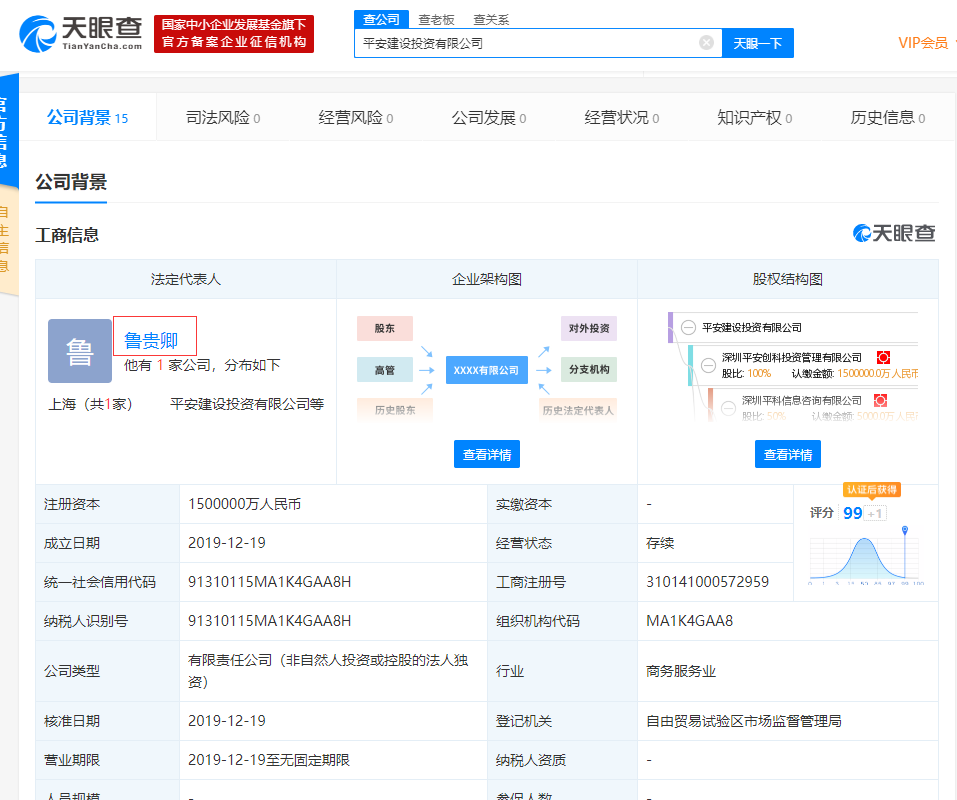957x800 pixels.
Task: Click red icon beside 深圳平安创科投资管理有限公司
Action: pos(883,358)
